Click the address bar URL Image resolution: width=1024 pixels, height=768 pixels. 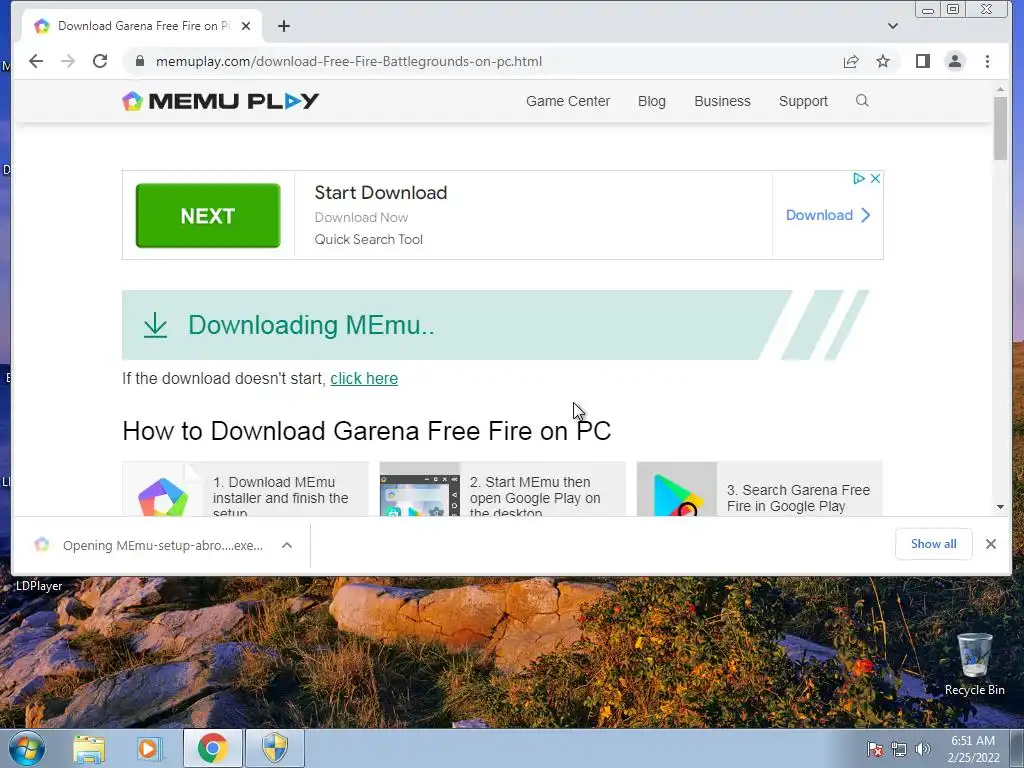349,61
